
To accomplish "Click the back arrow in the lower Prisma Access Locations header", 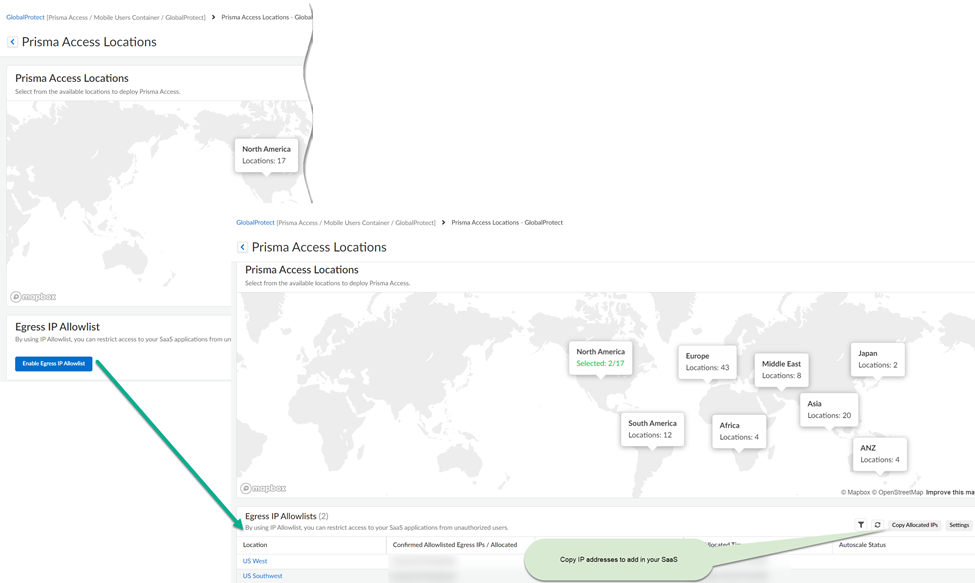I will coord(243,247).
